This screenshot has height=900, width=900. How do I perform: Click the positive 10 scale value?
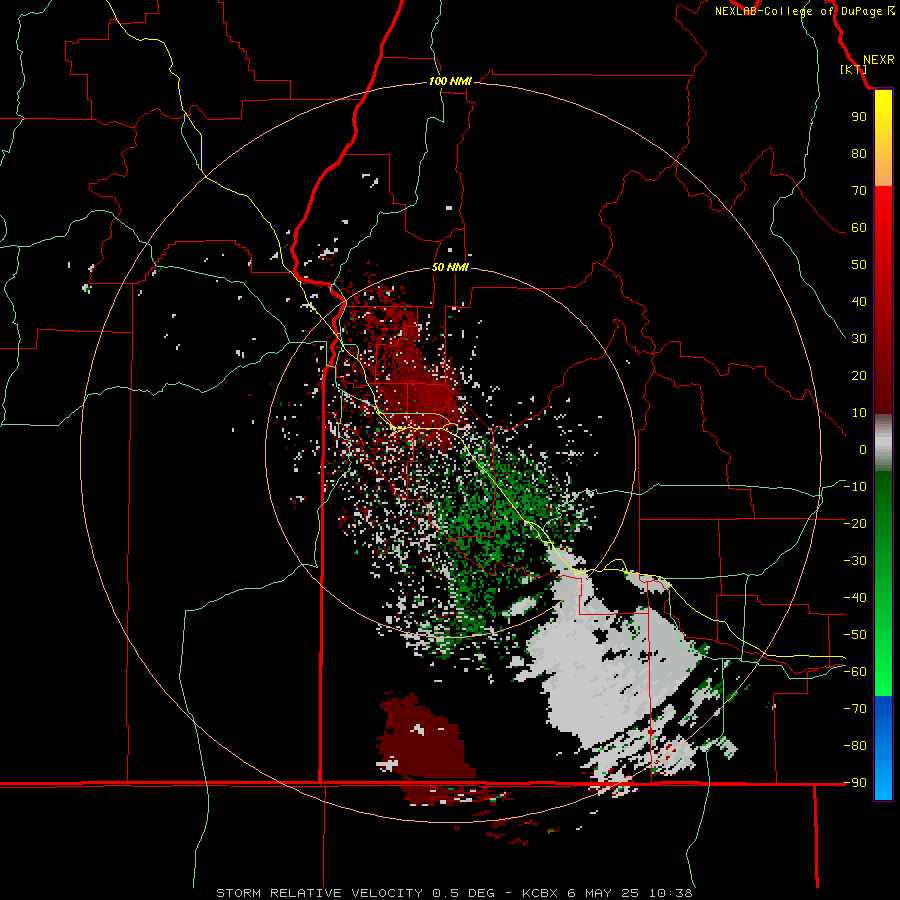coord(859,413)
